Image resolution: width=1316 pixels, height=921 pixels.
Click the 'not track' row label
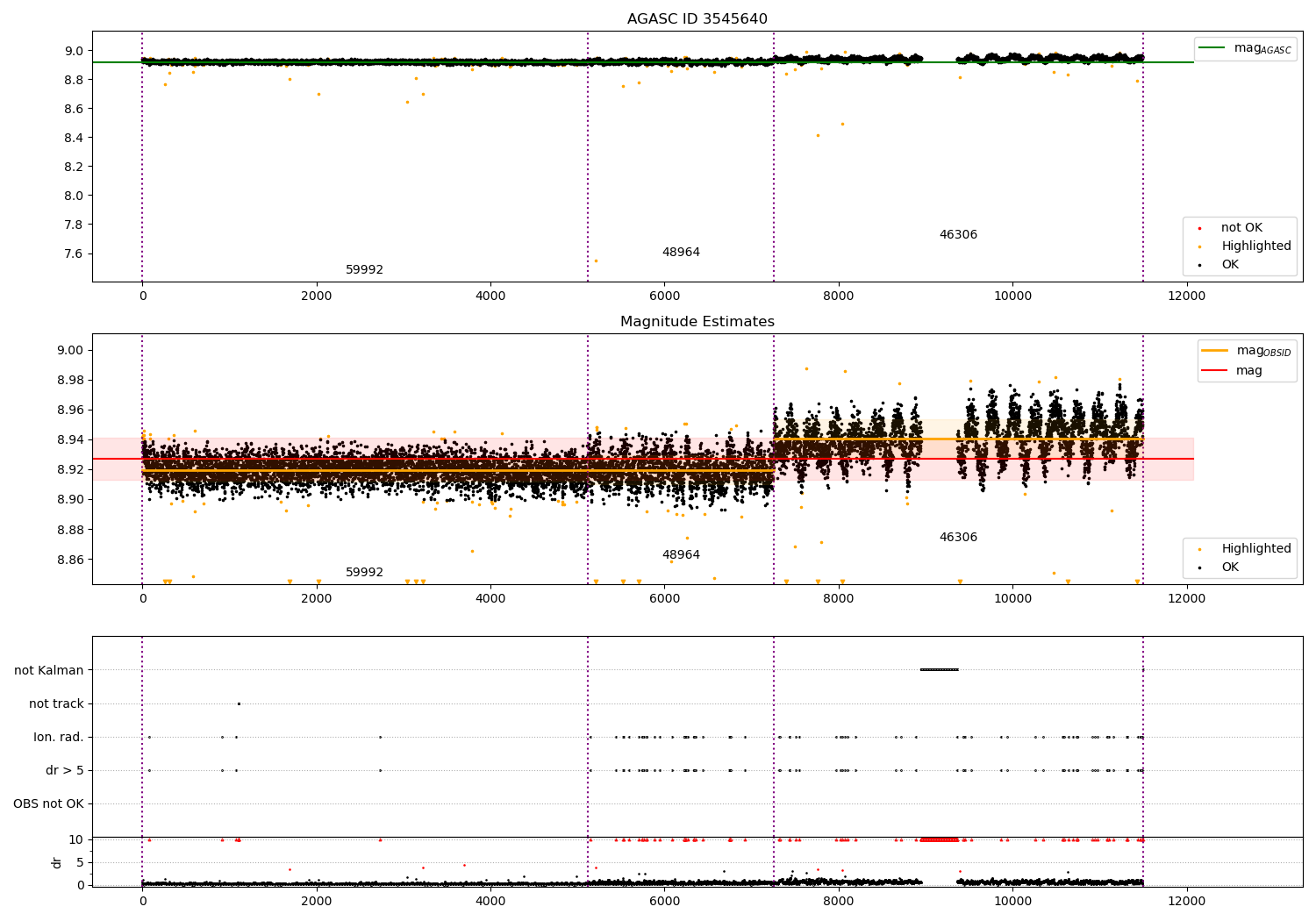click(56, 704)
